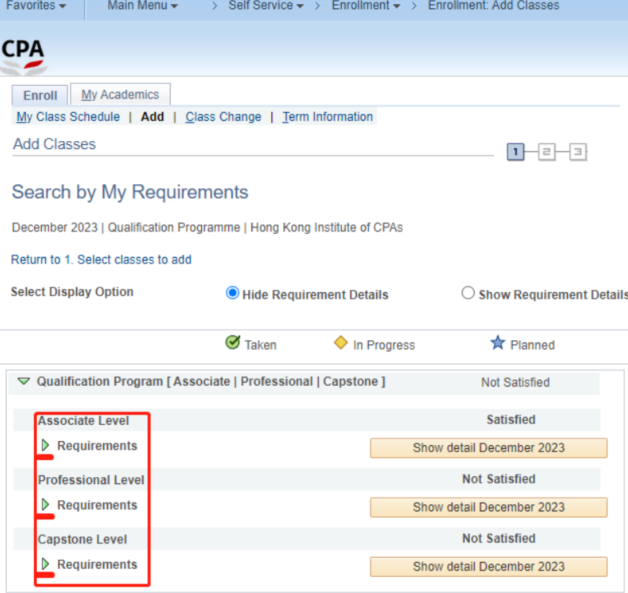Click the green Taken checkmark legend icon
The height and width of the screenshot is (593, 628).
tap(233, 342)
